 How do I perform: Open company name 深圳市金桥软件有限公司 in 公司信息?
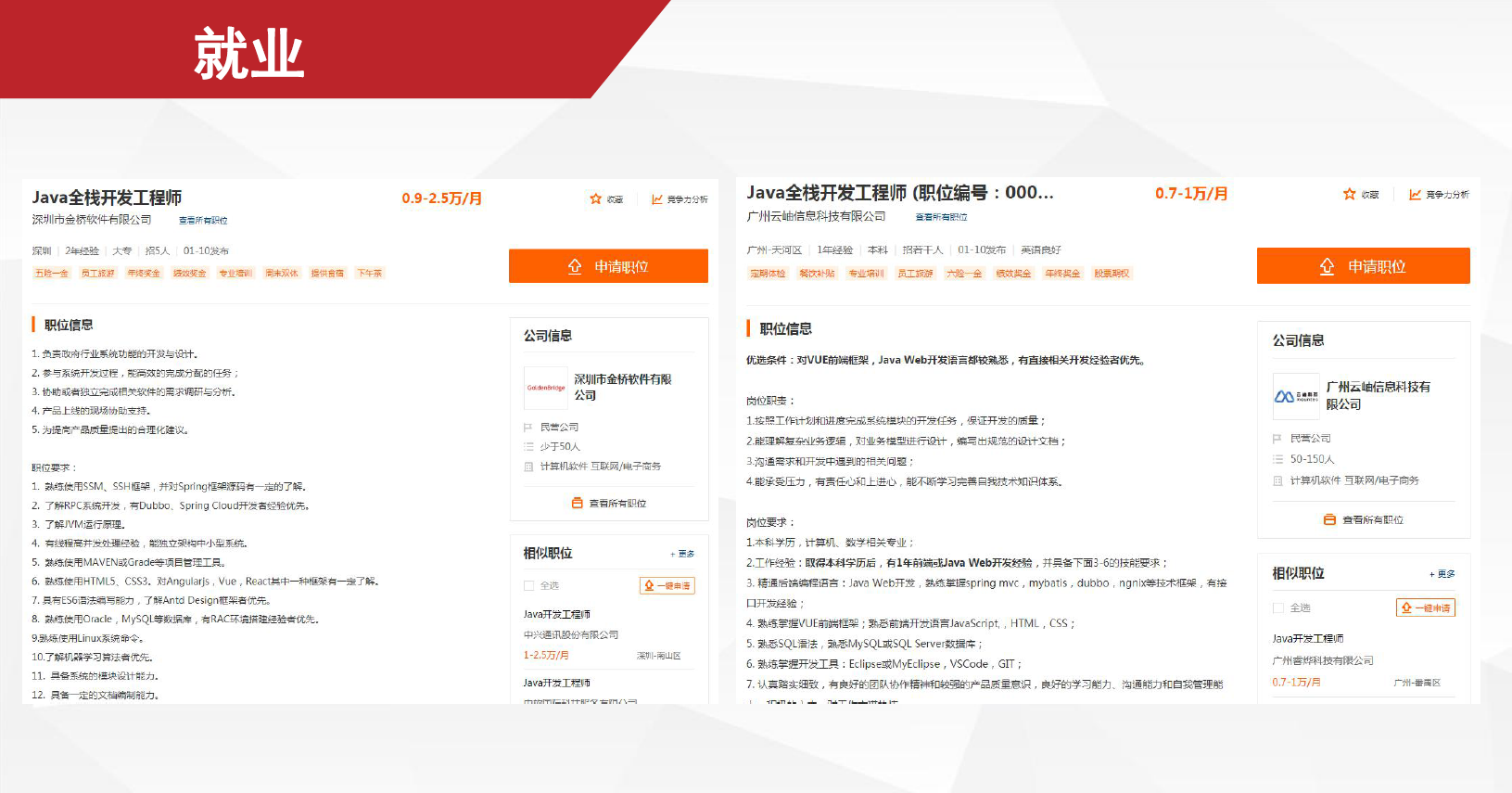(x=622, y=387)
